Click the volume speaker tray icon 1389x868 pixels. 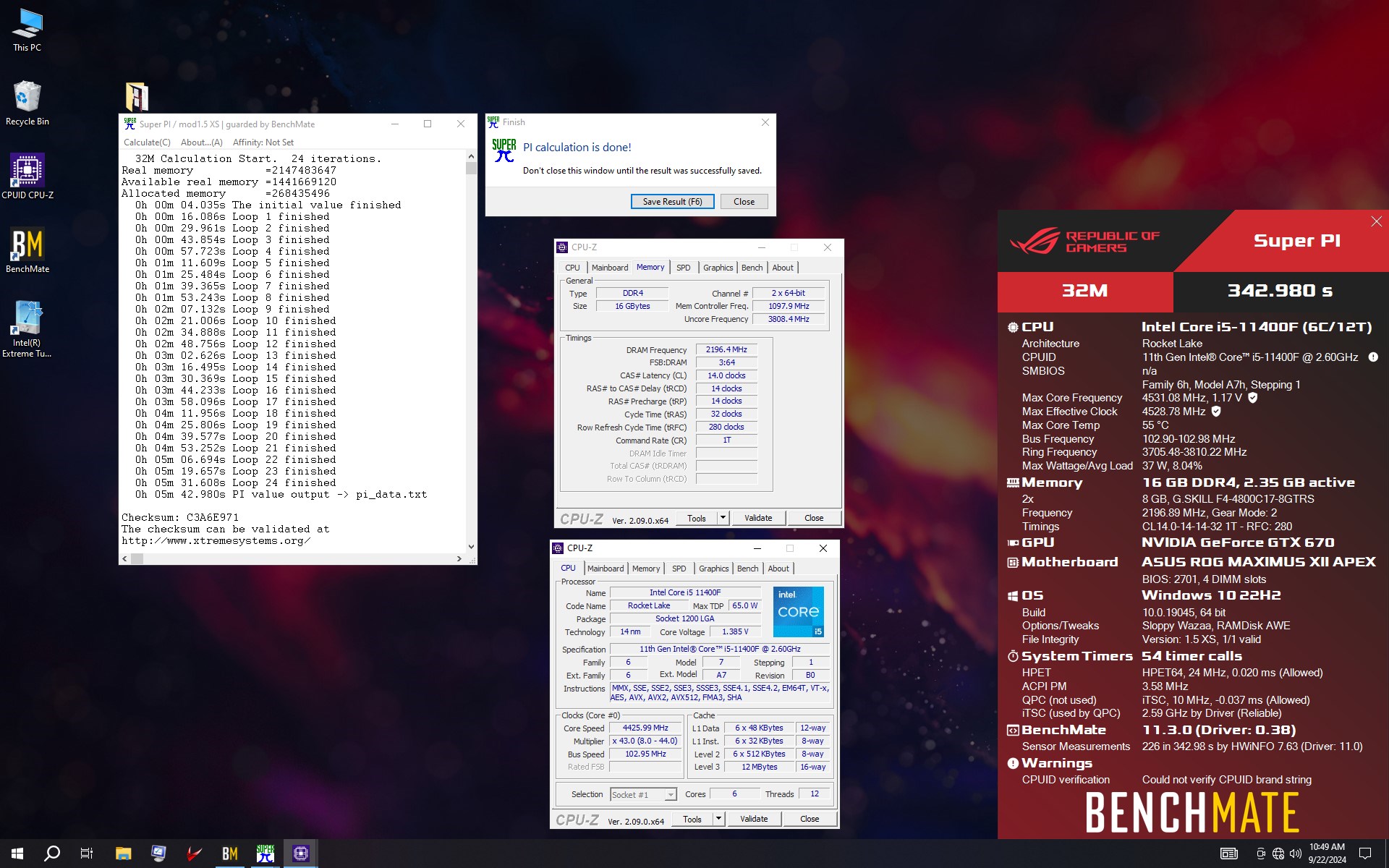point(1295,854)
